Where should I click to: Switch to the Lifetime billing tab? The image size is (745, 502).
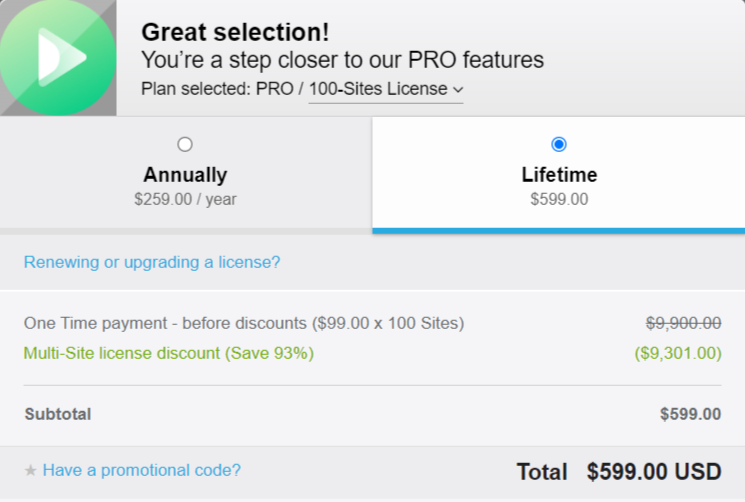[559, 174]
